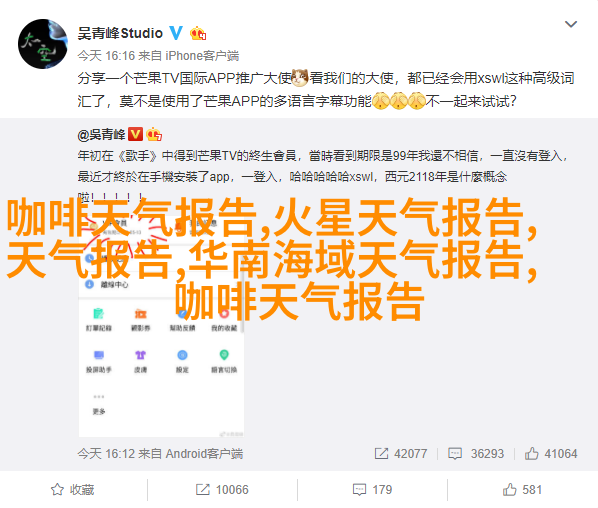This screenshot has width=598, height=508.
Task: Click the iPhone客户端 source link
Action: pos(202,56)
